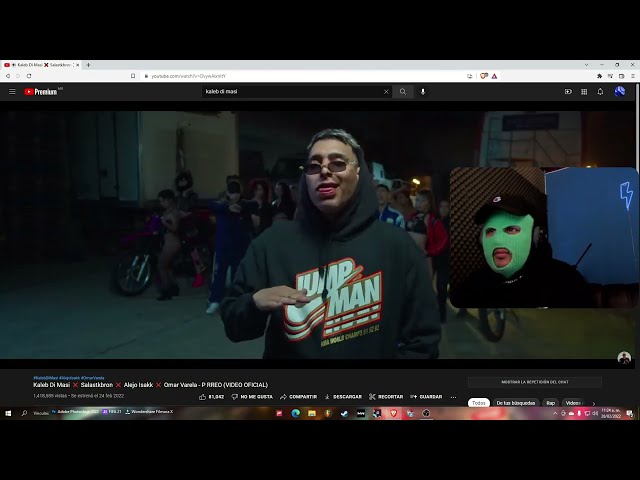This screenshot has width=640, height=480.
Task: Click the taskbar clock and date
Action: point(611,413)
